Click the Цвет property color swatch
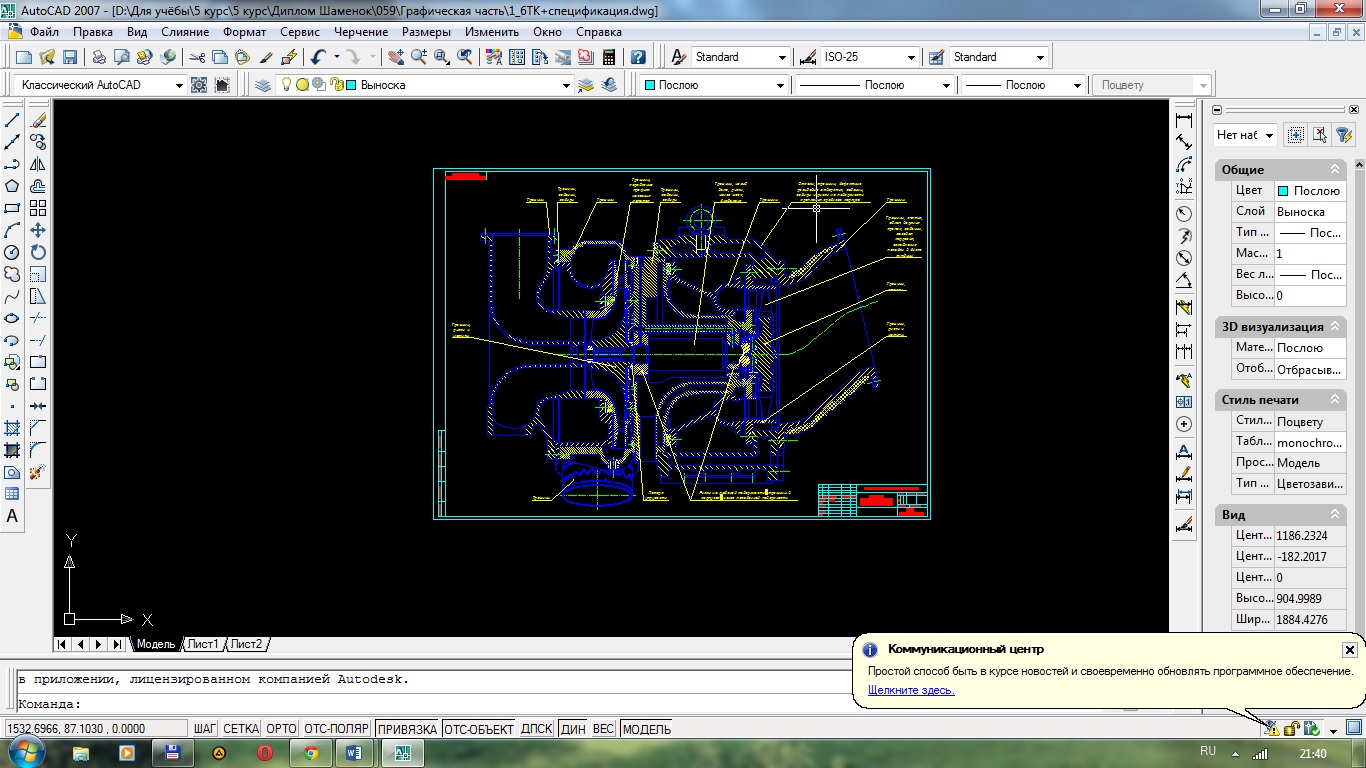The width and height of the screenshot is (1366, 768). point(1283,191)
